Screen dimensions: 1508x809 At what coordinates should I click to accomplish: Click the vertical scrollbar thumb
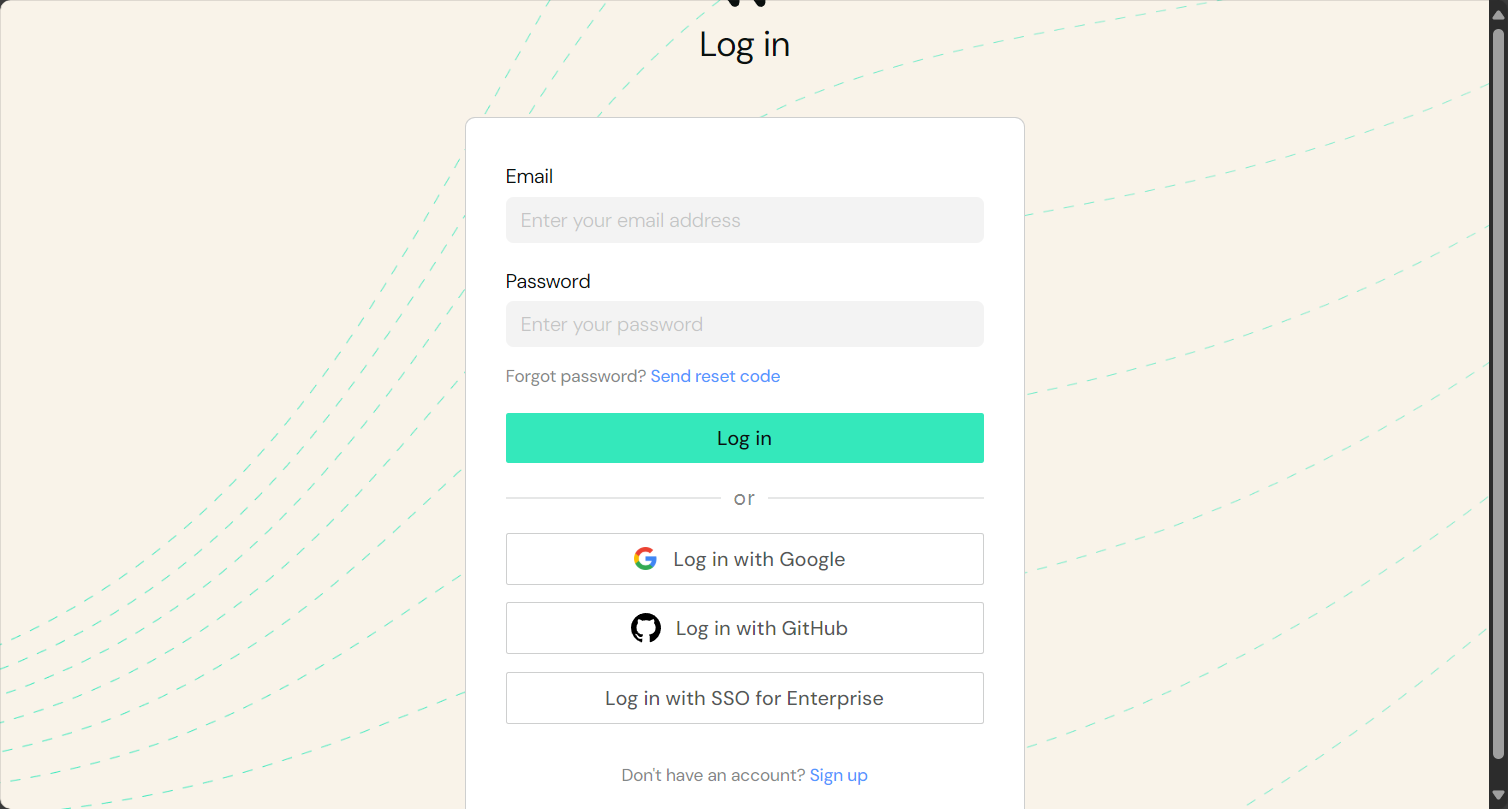pos(1498,393)
